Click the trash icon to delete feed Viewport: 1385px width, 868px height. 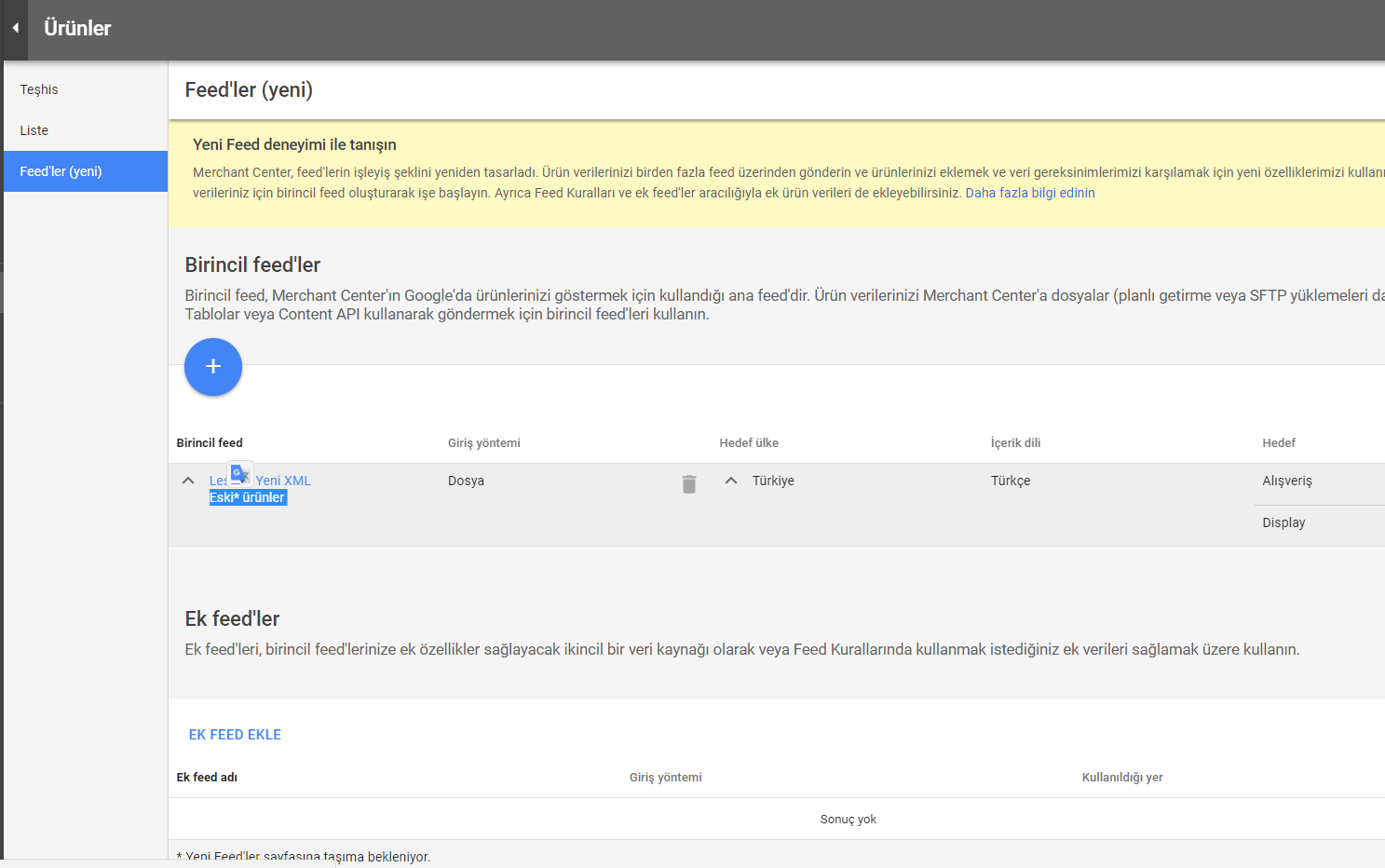(689, 484)
